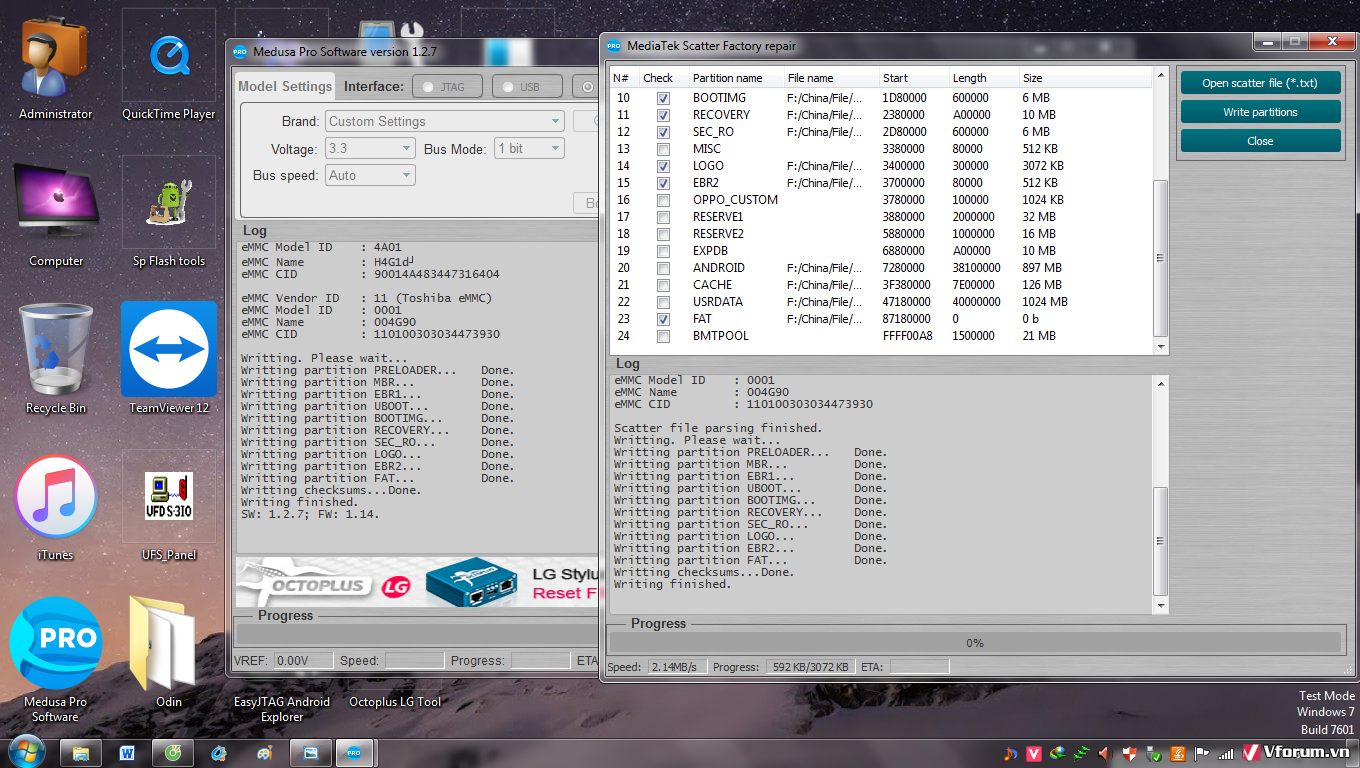Open the Brand dropdown in Medusa Pro

coord(445,121)
